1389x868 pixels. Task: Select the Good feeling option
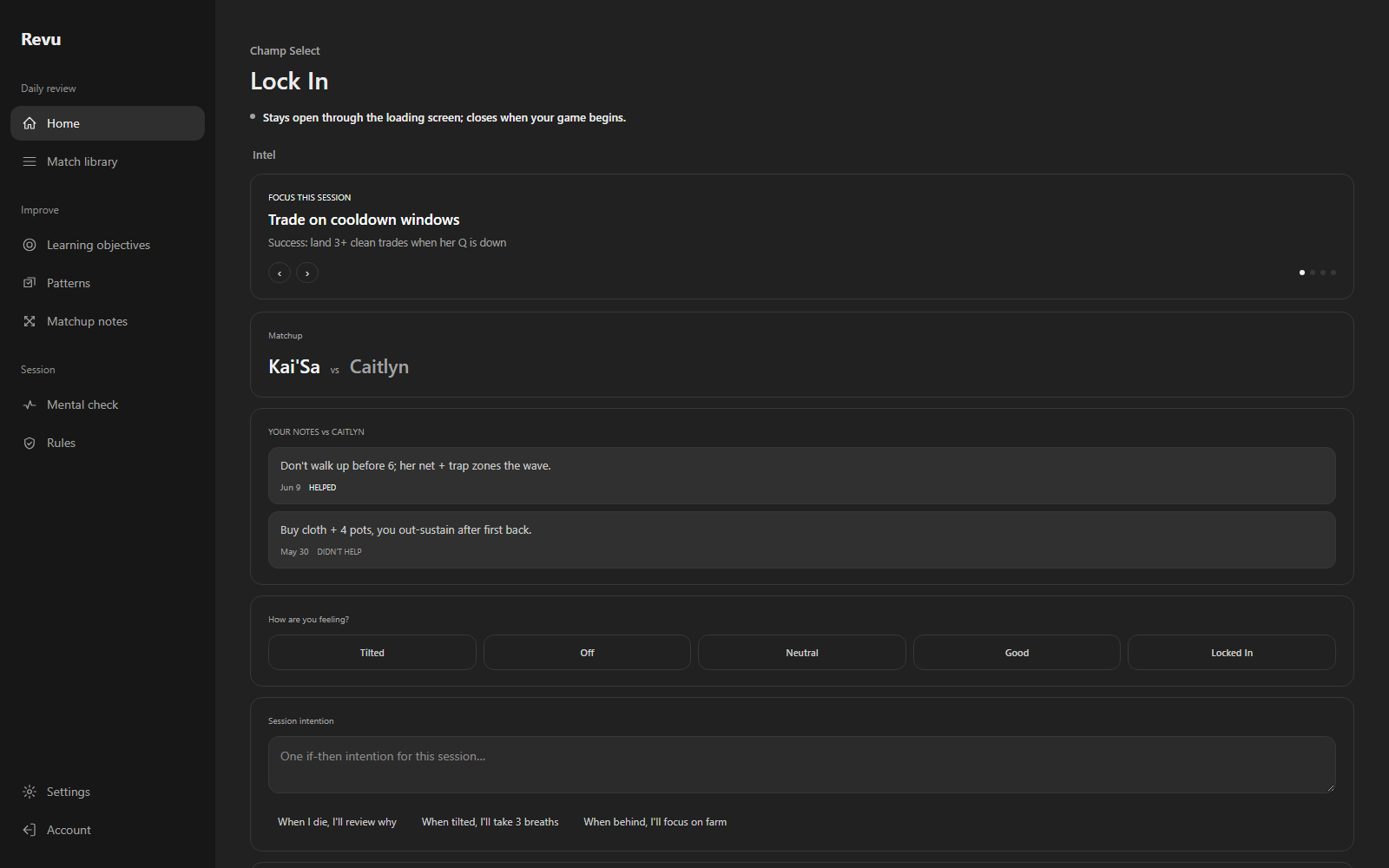1017,653
